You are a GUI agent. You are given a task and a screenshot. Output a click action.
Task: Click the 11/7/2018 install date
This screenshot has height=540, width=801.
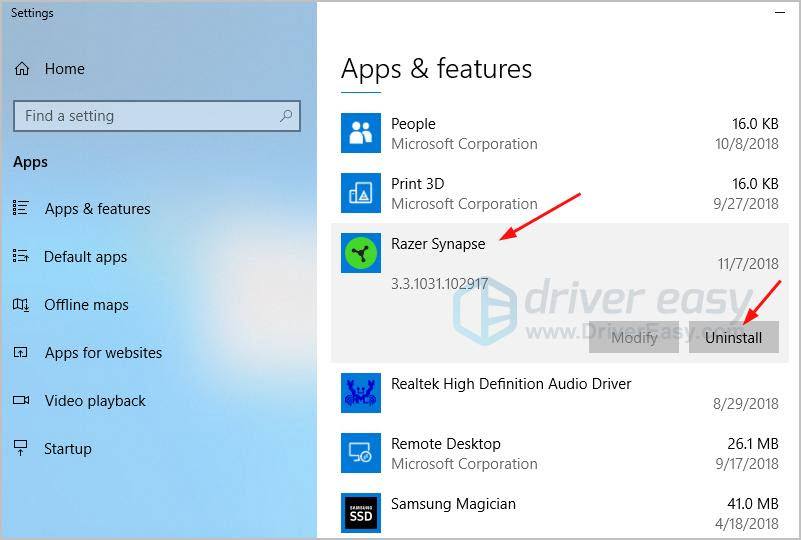pos(748,264)
